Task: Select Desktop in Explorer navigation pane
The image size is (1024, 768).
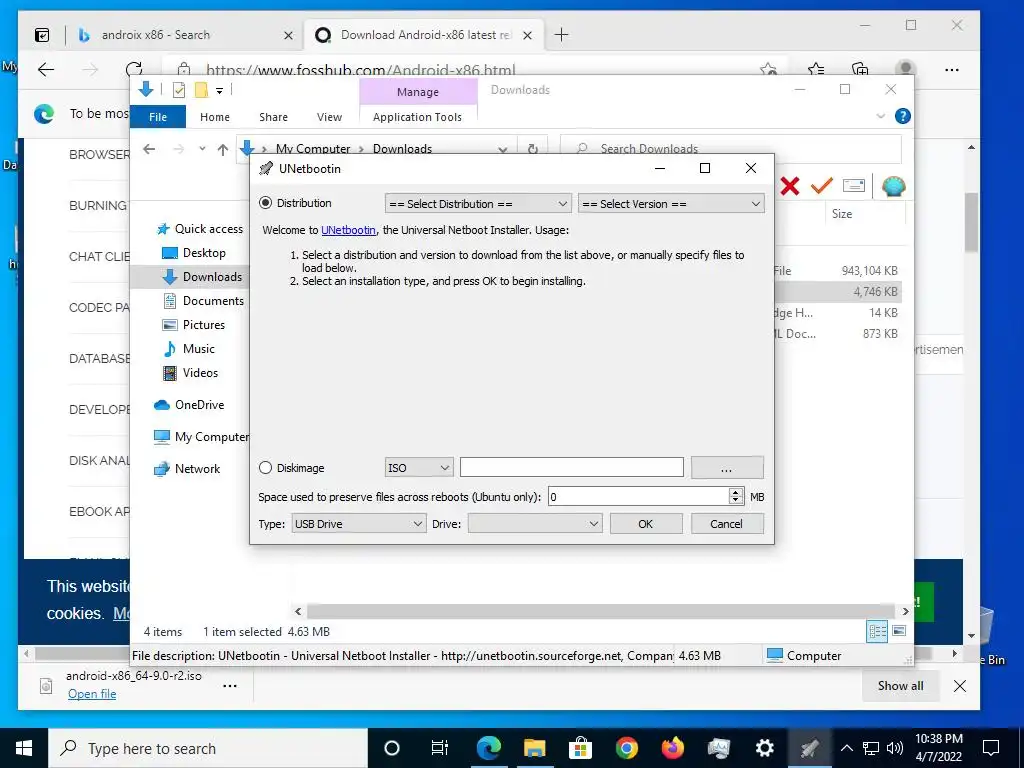Action: tap(204, 253)
